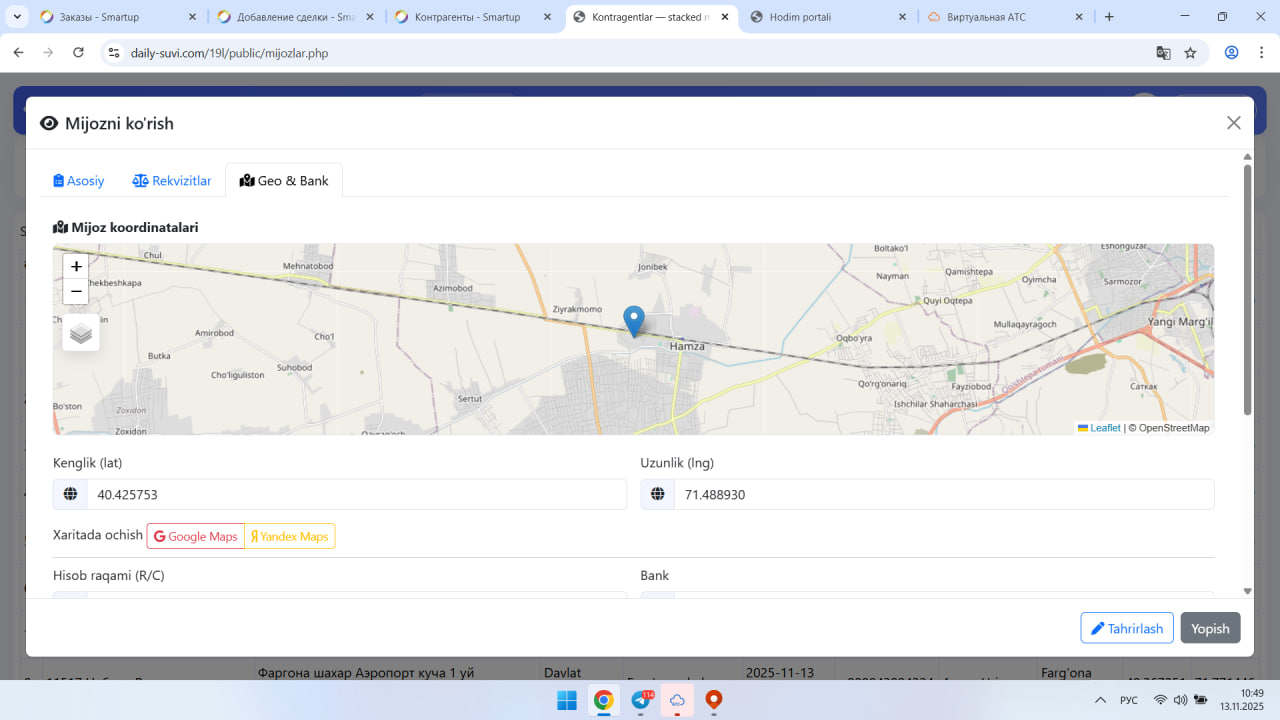Click the modal's vertical scrollbar

[x=1247, y=290]
